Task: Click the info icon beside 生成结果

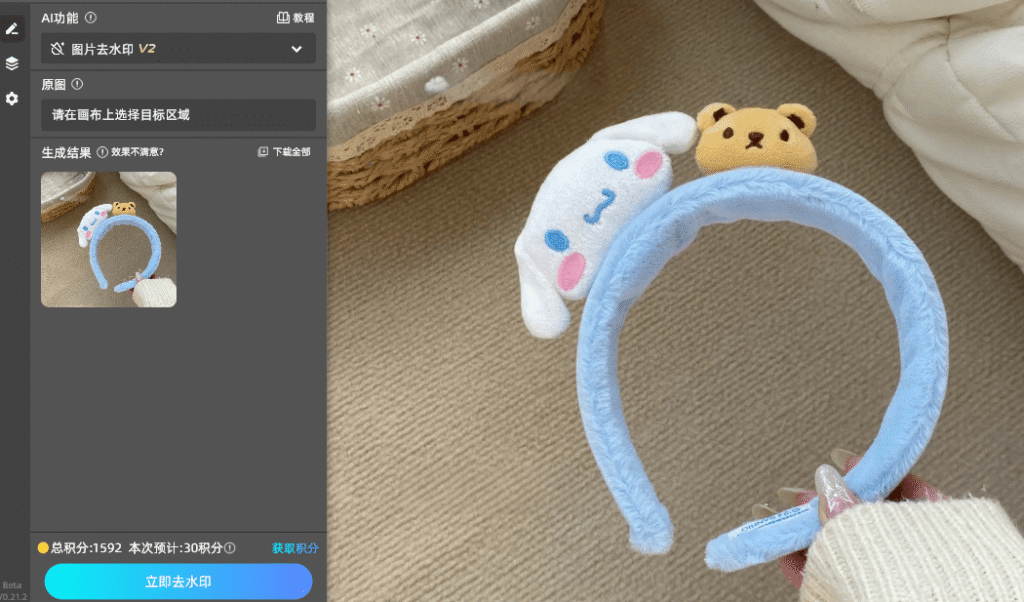Action: pyautogui.click(x=102, y=152)
